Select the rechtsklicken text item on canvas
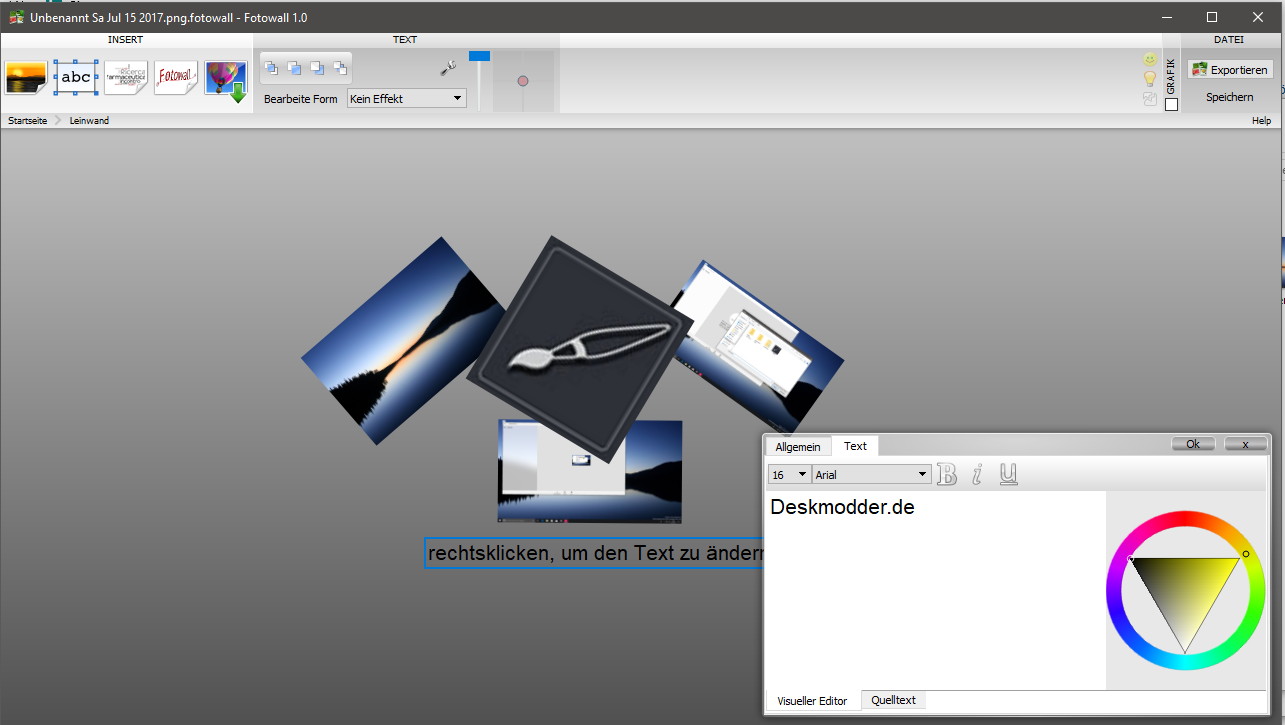 (x=595, y=553)
